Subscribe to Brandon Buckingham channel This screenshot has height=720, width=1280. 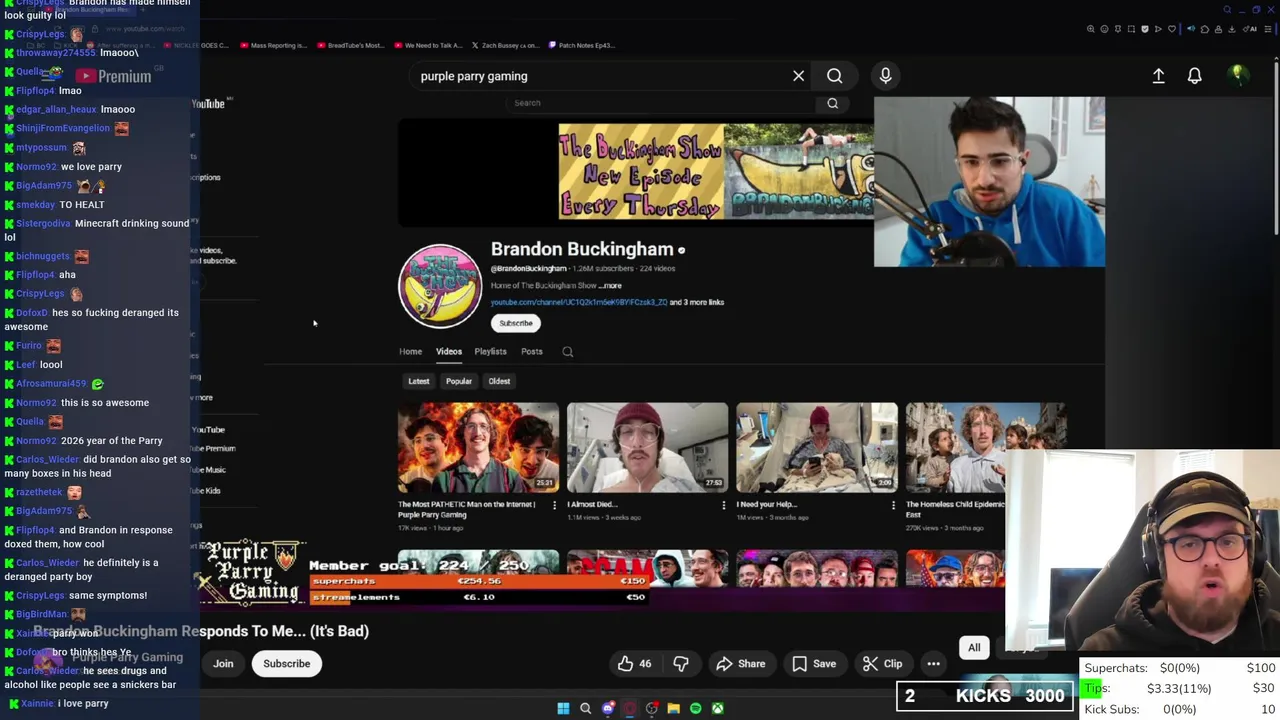click(516, 323)
